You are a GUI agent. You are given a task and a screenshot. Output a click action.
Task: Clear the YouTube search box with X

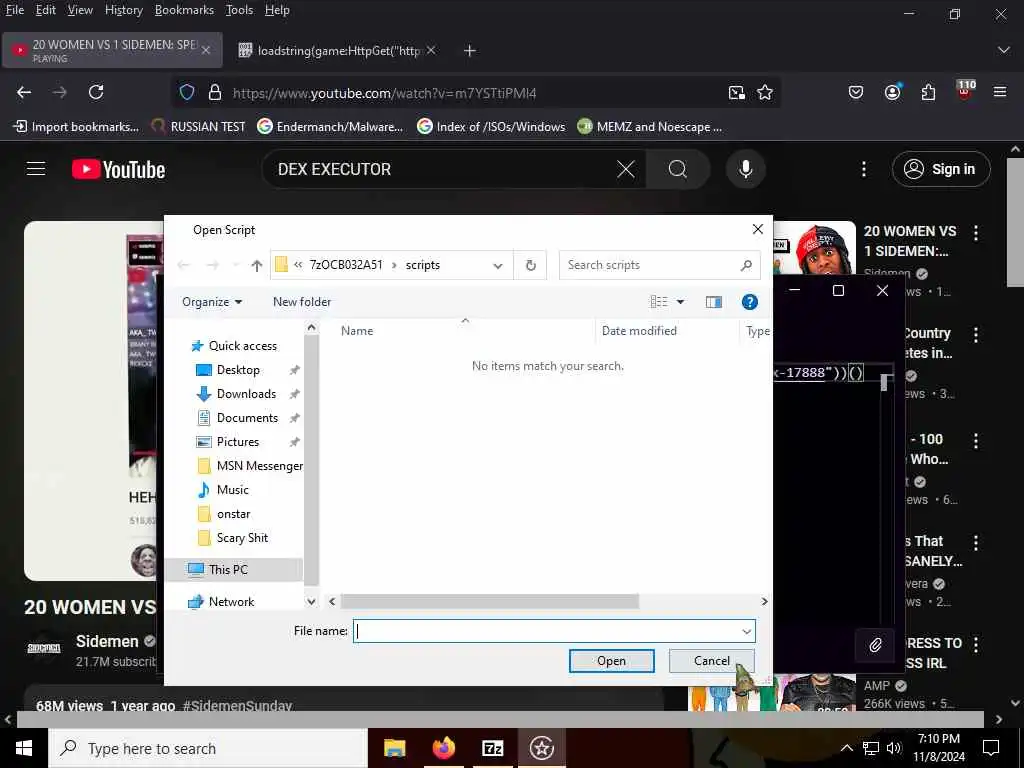coord(626,169)
